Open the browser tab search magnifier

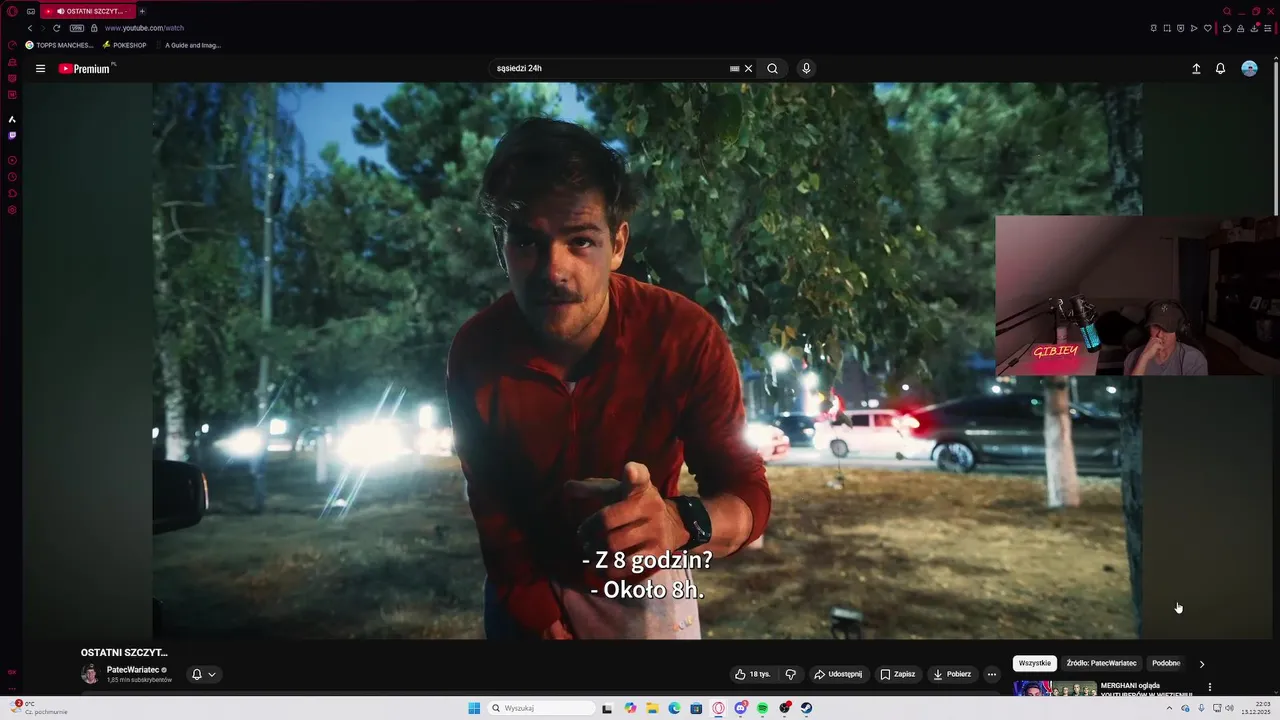[x=1227, y=11]
